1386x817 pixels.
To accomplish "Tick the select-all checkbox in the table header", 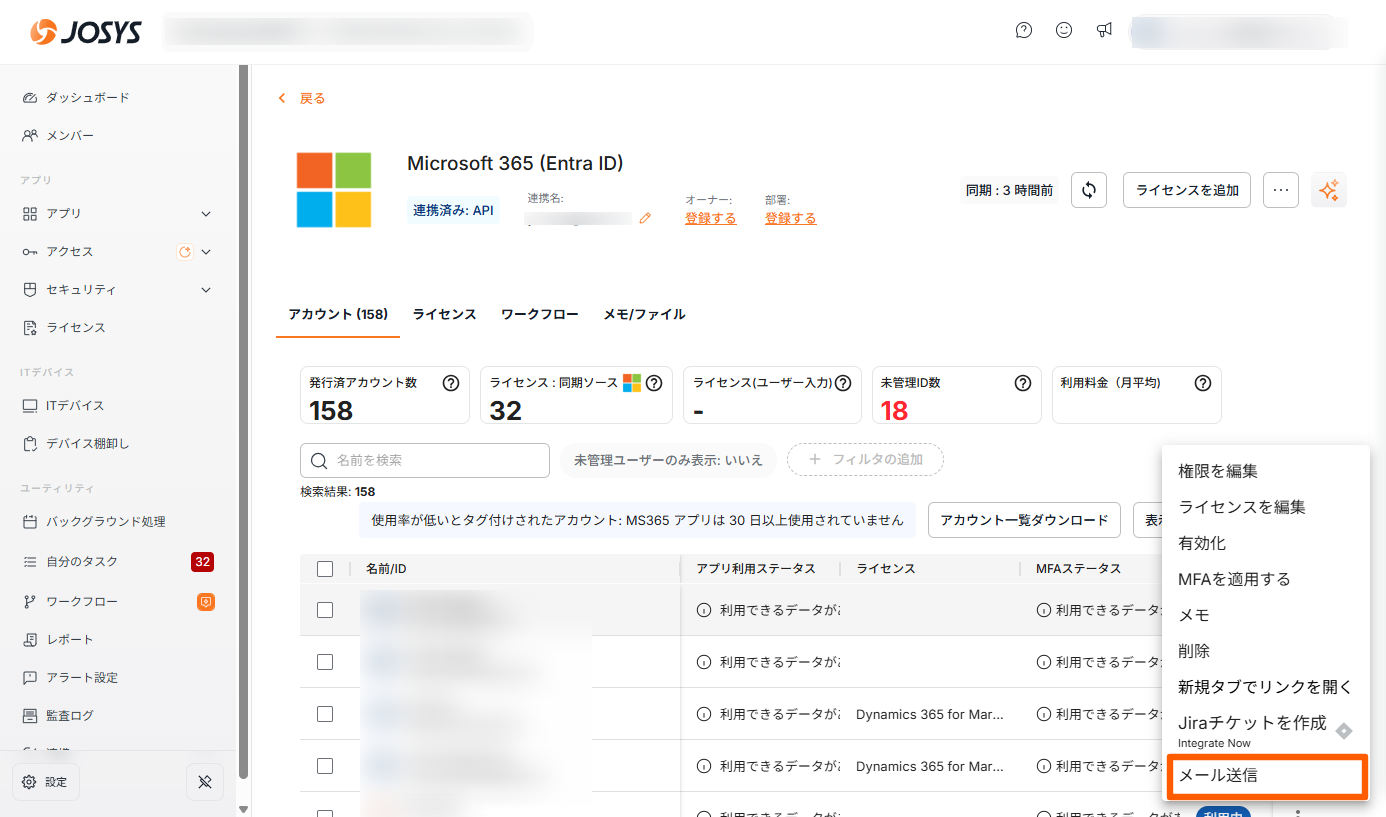I will (325, 569).
